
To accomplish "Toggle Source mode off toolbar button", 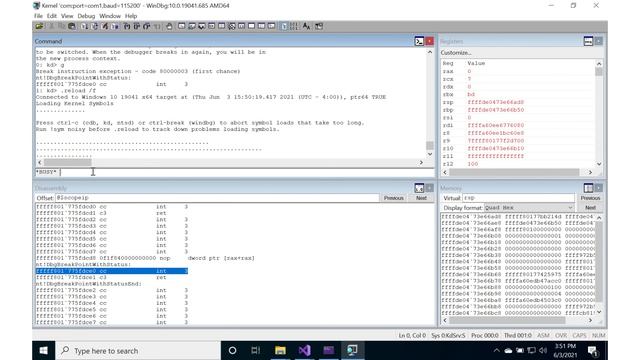I will pos(294,27).
